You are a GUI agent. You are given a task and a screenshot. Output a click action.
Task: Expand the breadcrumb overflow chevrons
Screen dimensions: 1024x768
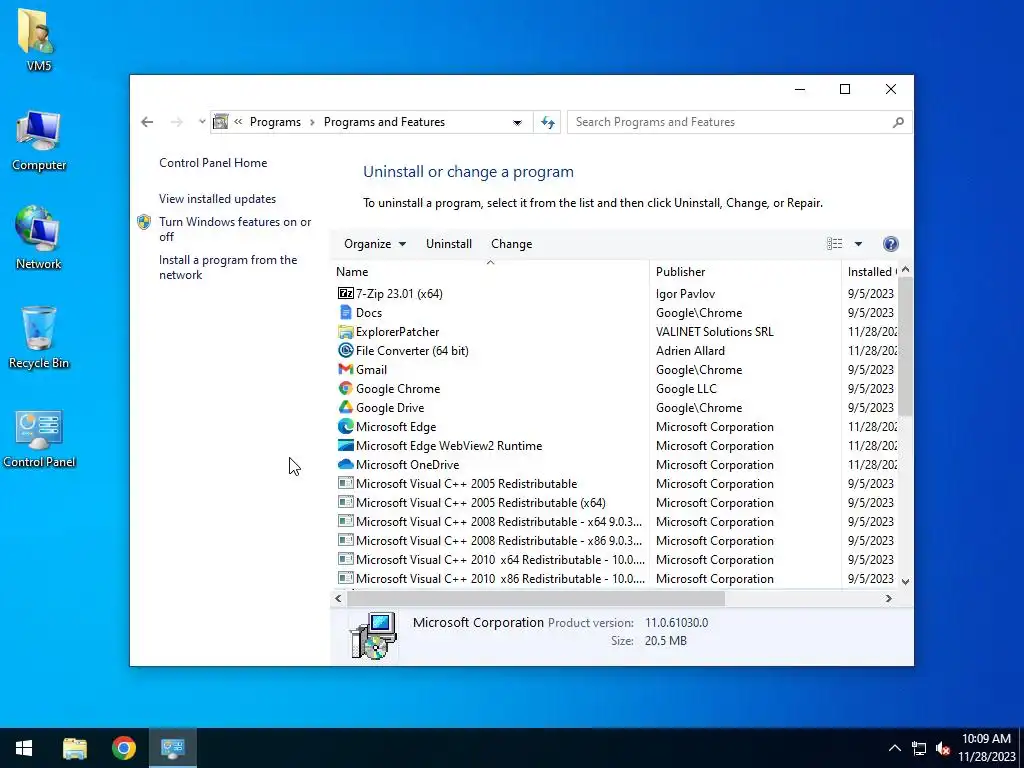click(238, 122)
